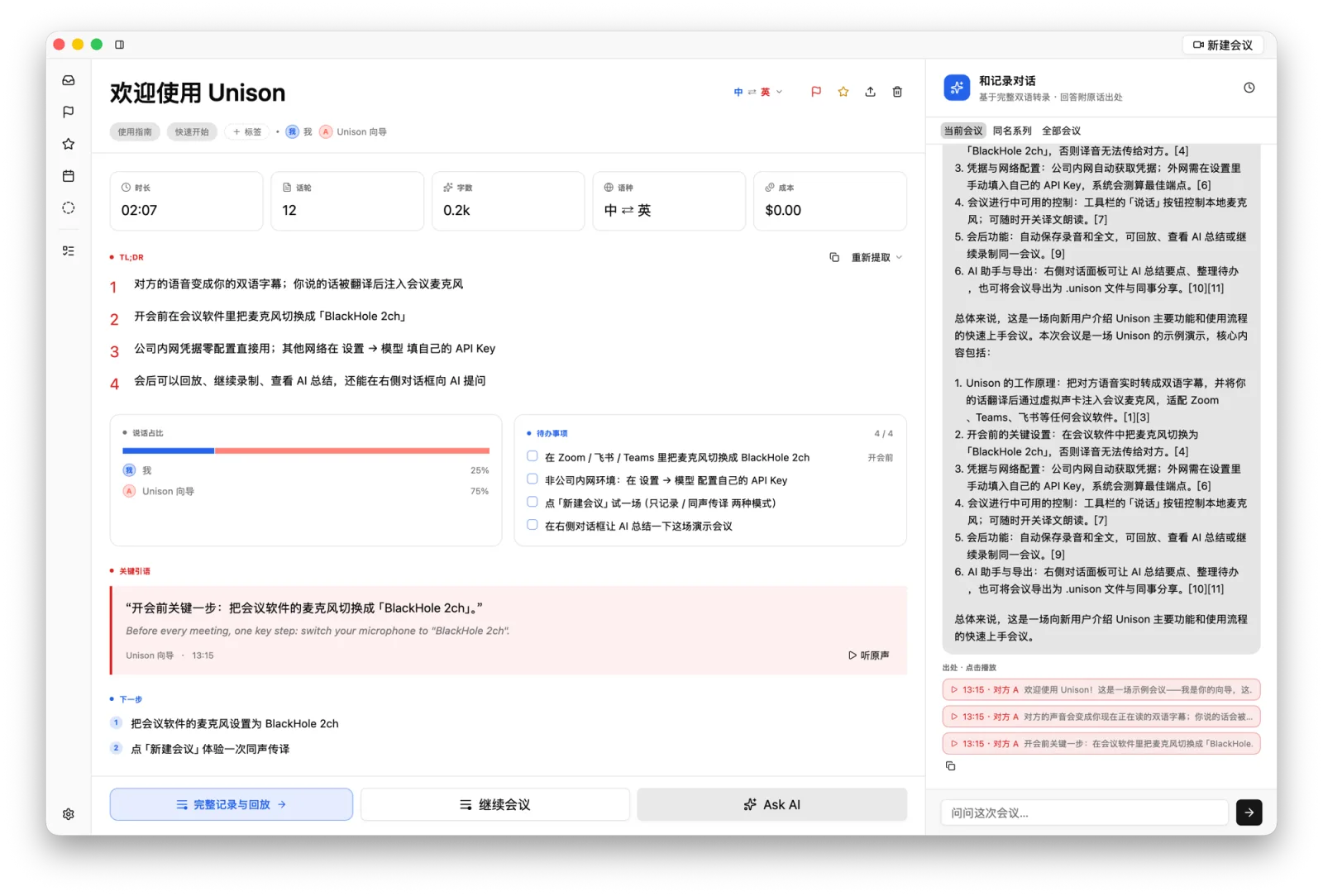Click TL;DR item 公司内网凭据零配置直接用
Screen dimensions: 1323x896
tap(315, 349)
